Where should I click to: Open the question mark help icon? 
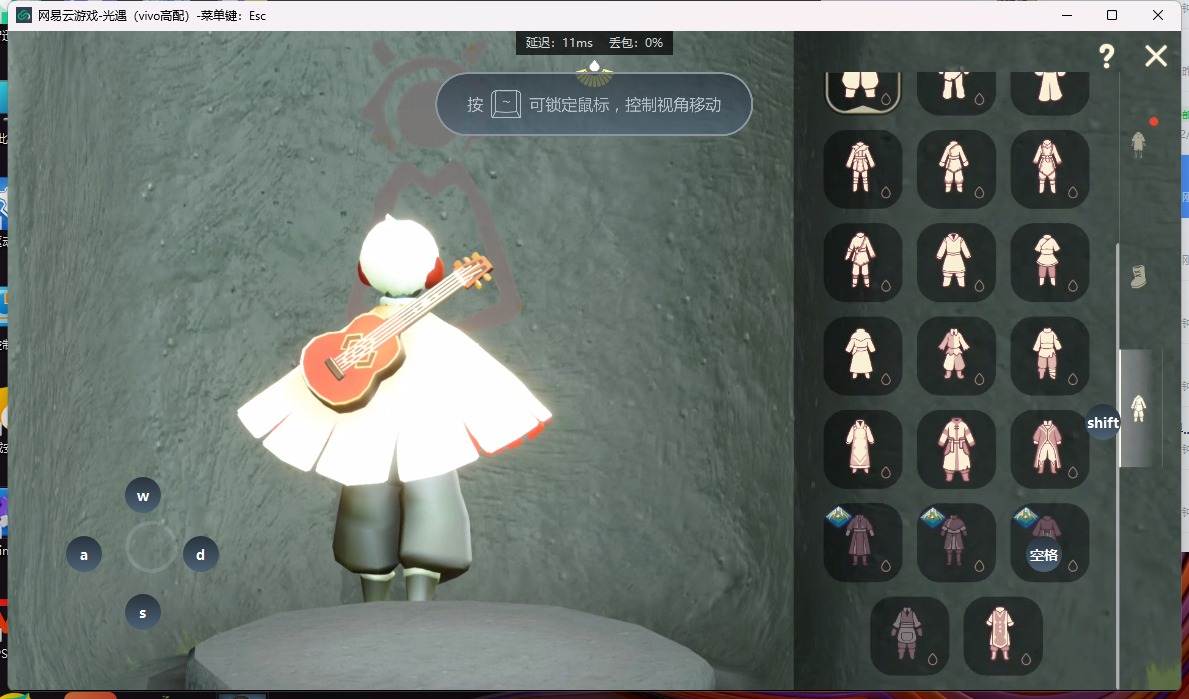pyautogui.click(x=1106, y=55)
